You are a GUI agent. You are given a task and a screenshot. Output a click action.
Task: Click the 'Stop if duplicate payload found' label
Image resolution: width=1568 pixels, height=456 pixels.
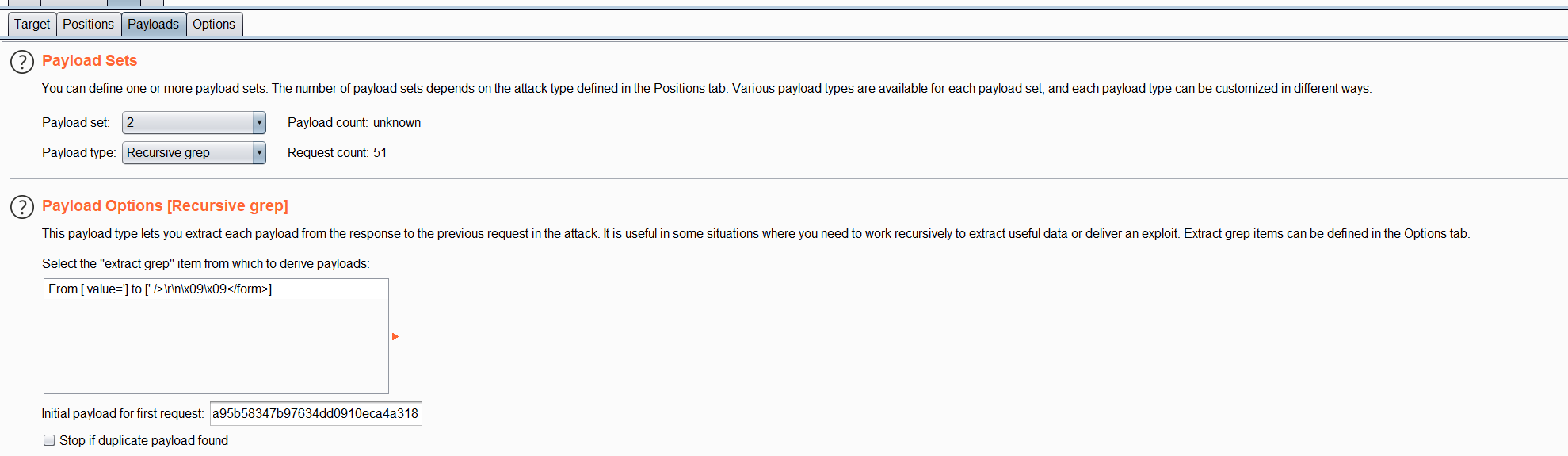(x=143, y=440)
